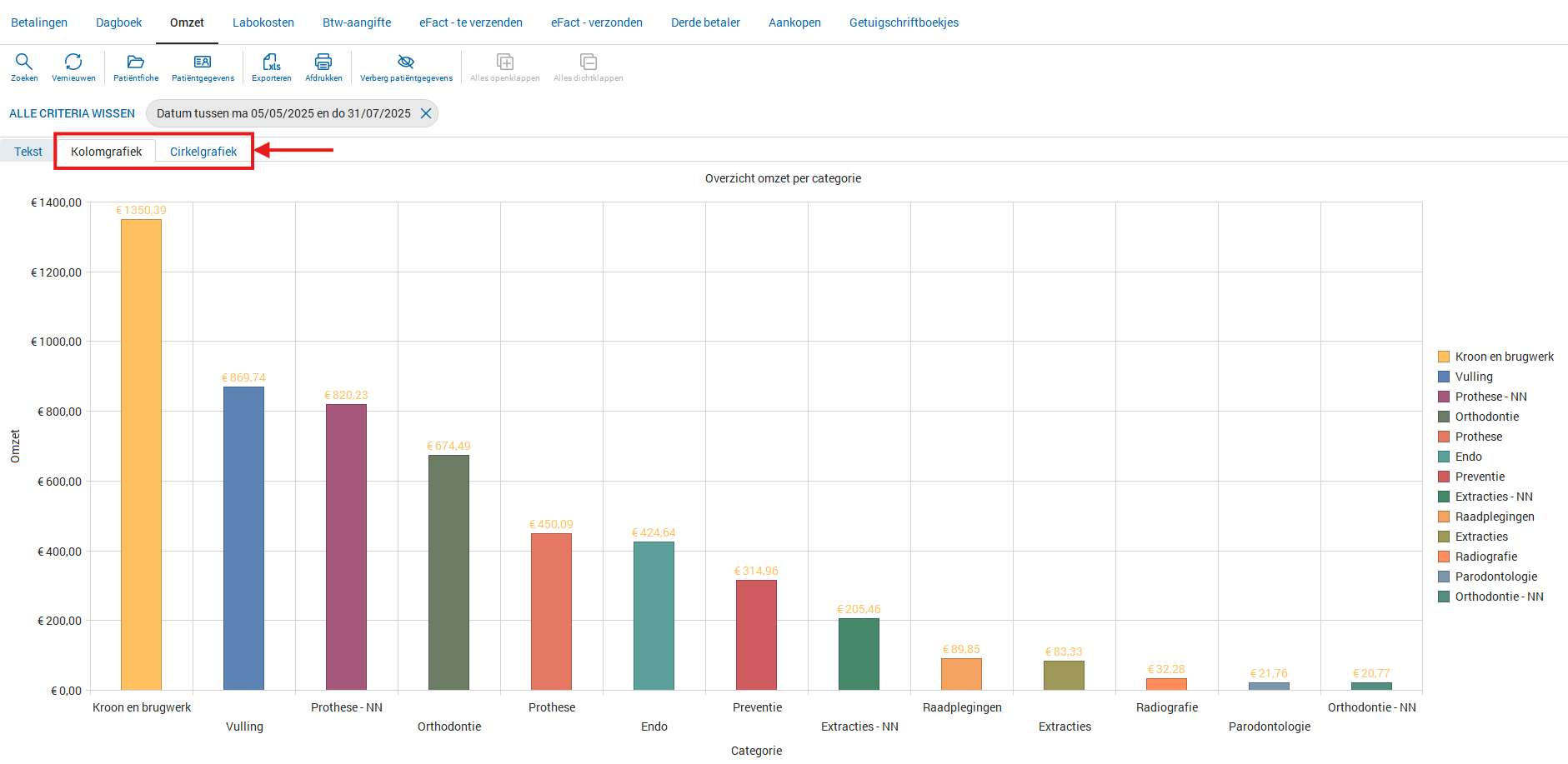This screenshot has width=1568, height=764.
Task: Toggle Verberg patiëntgegevens eye icon
Action: coord(406,62)
